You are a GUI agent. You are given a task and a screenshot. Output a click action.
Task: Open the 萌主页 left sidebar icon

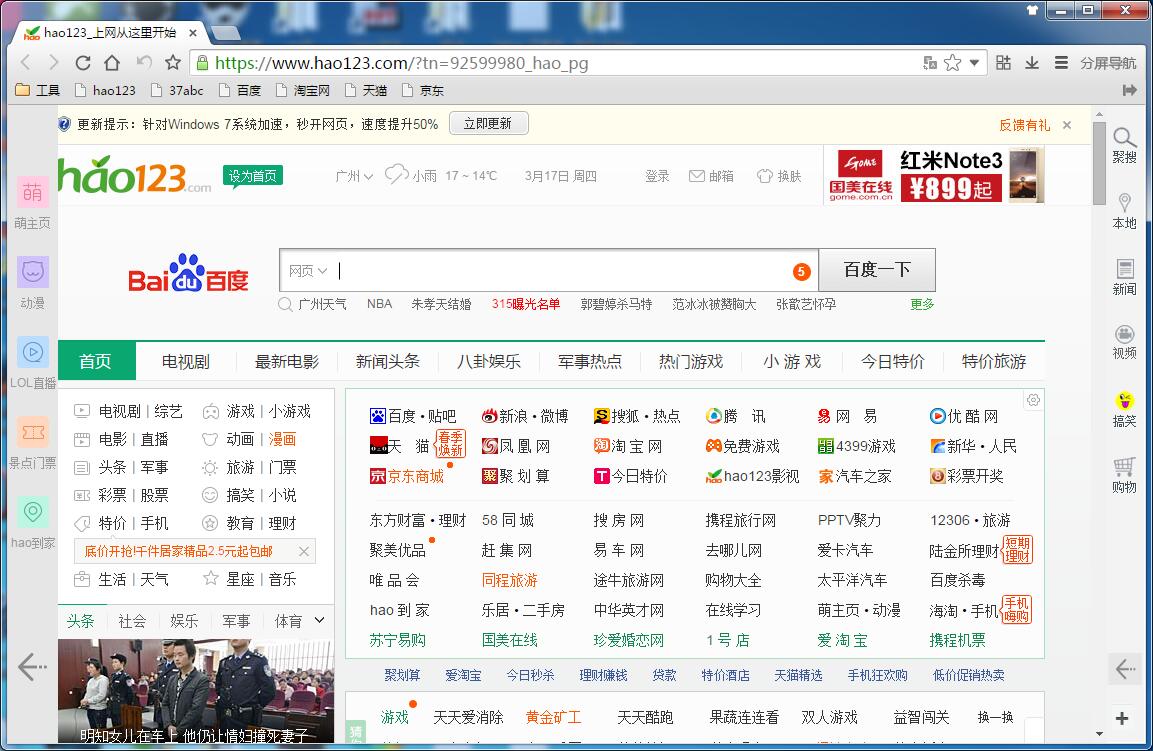click(x=32, y=193)
